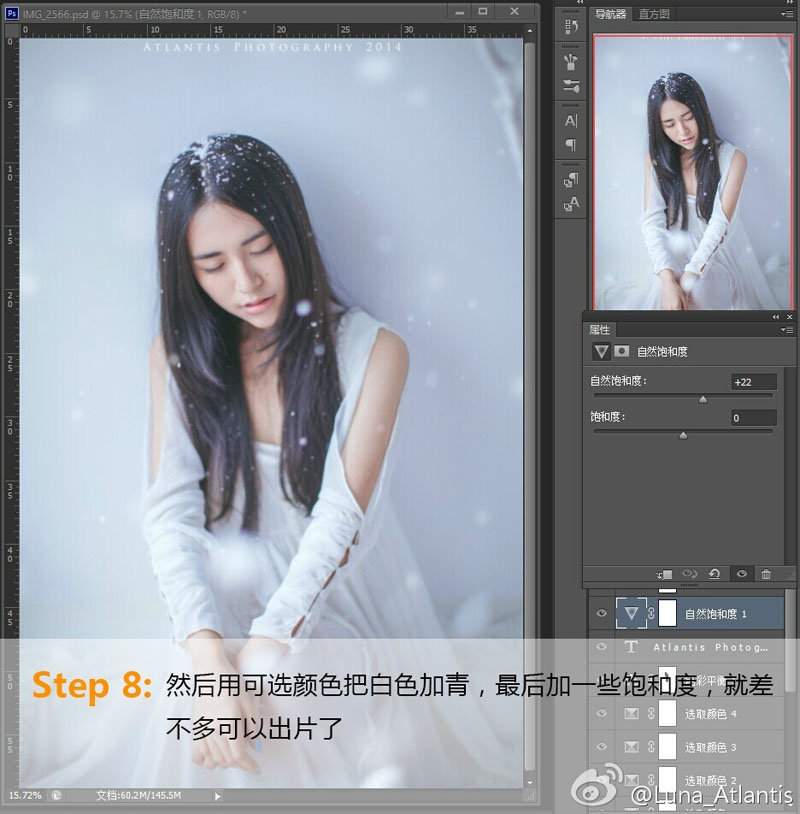Viewport: 800px width, 814px height.
Task: Click the 选取颜色 3 layer mask thumbnail
Action: [668, 746]
